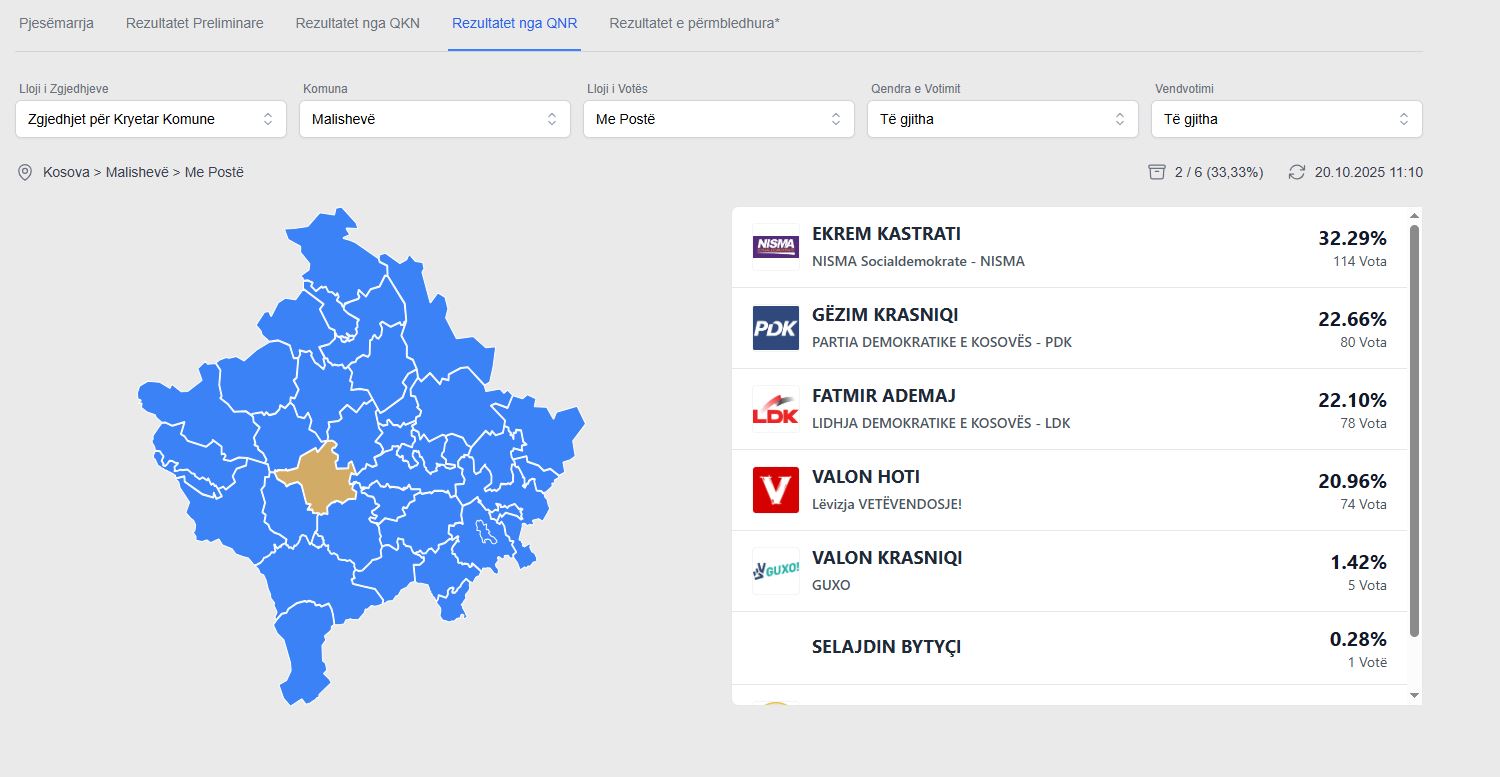Click the refresh timestamp icon
This screenshot has width=1500, height=777.
(1297, 172)
